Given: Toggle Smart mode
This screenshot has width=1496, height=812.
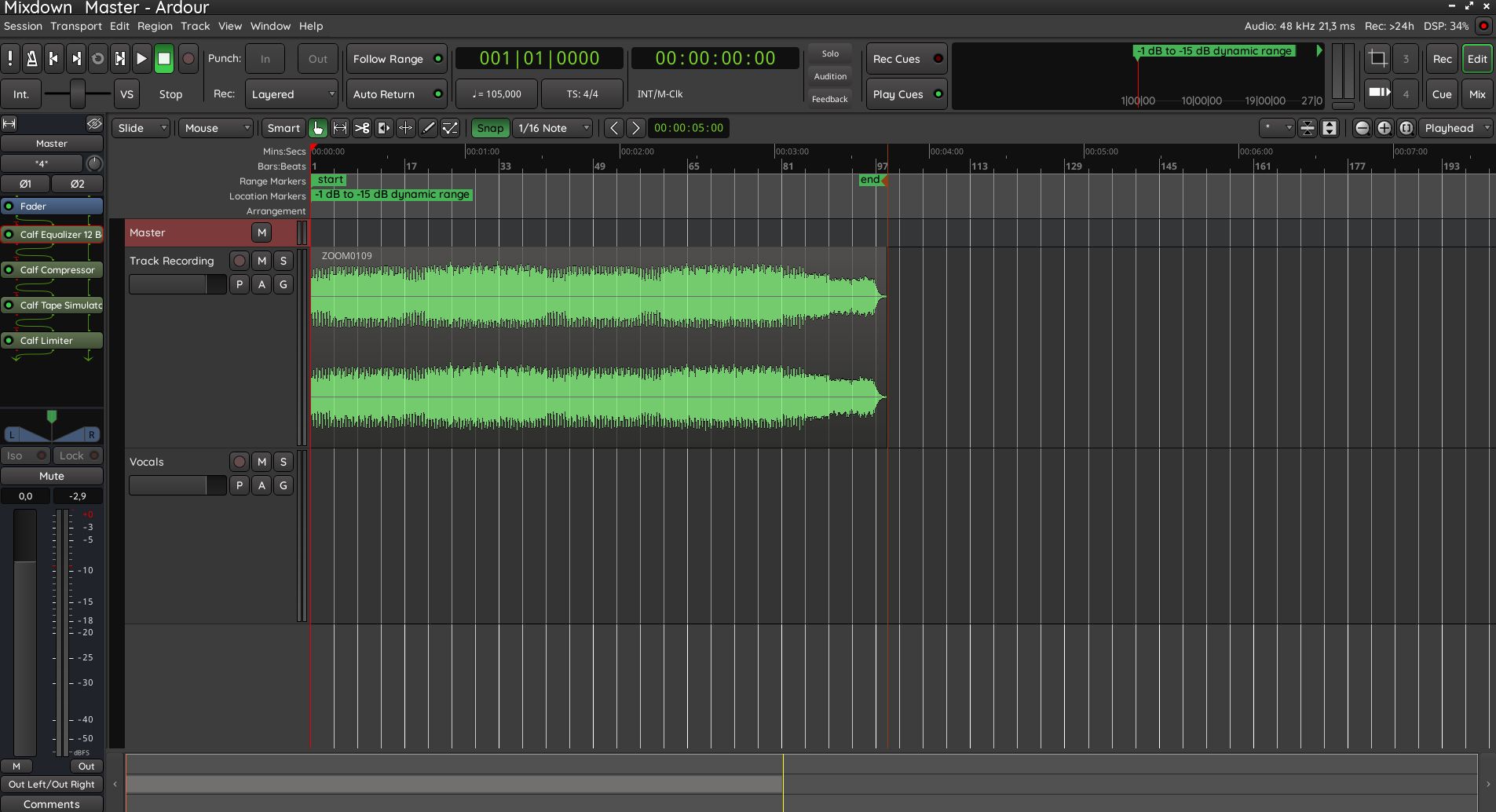Looking at the screenshot, I should pos(283,128).
